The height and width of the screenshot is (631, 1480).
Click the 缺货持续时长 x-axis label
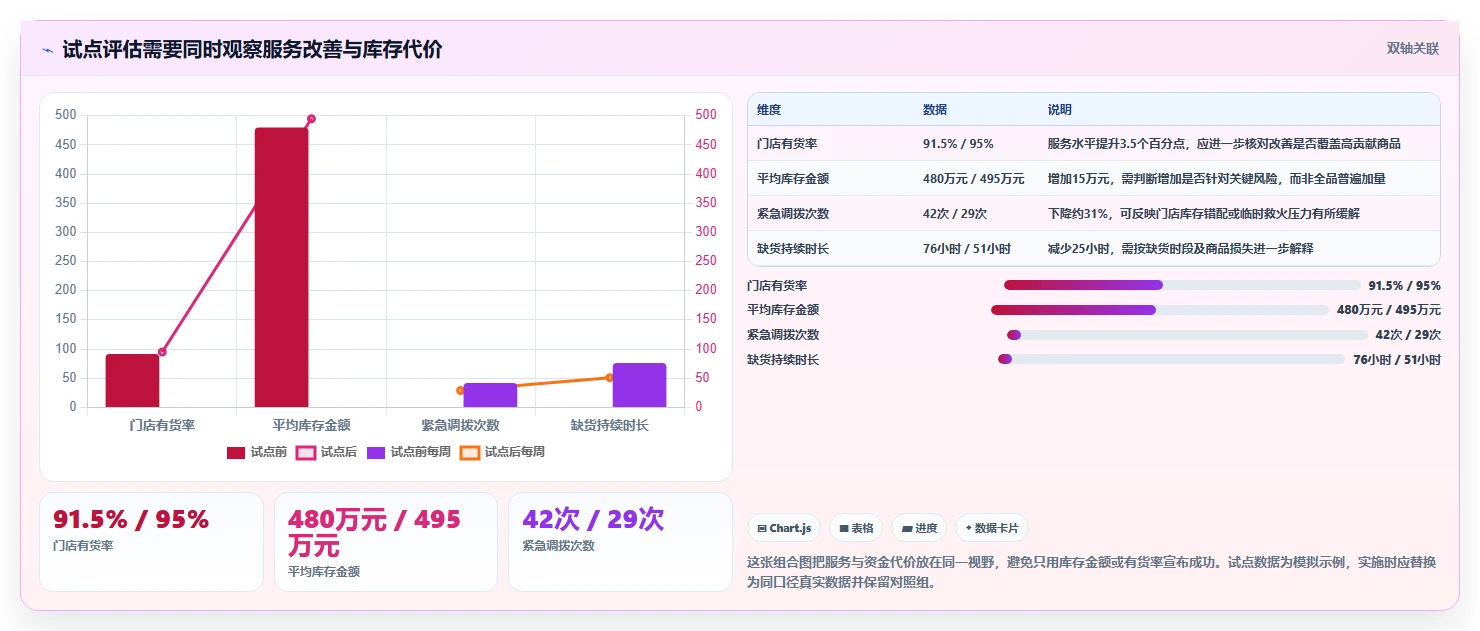point(610,425)
